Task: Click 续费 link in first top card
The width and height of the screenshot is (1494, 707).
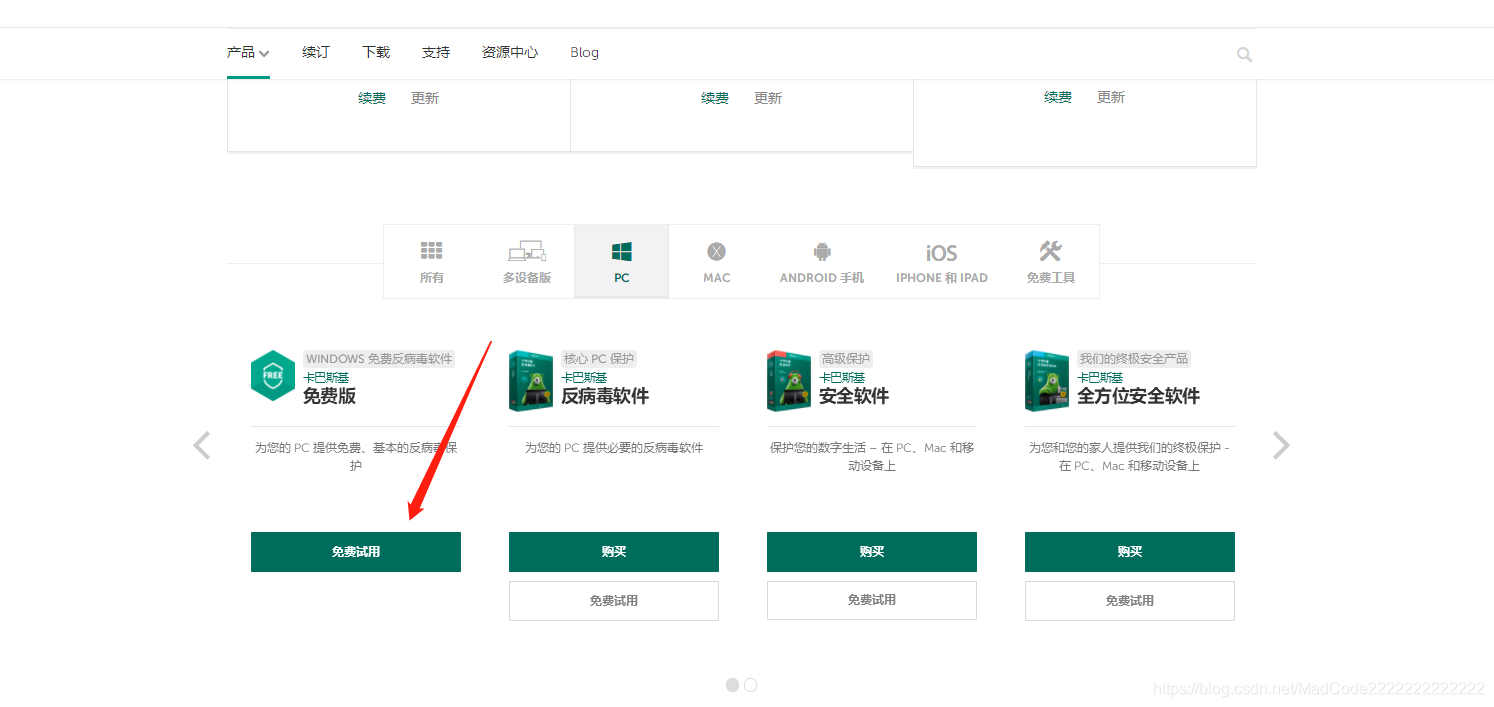Action: tap(372, 98)
